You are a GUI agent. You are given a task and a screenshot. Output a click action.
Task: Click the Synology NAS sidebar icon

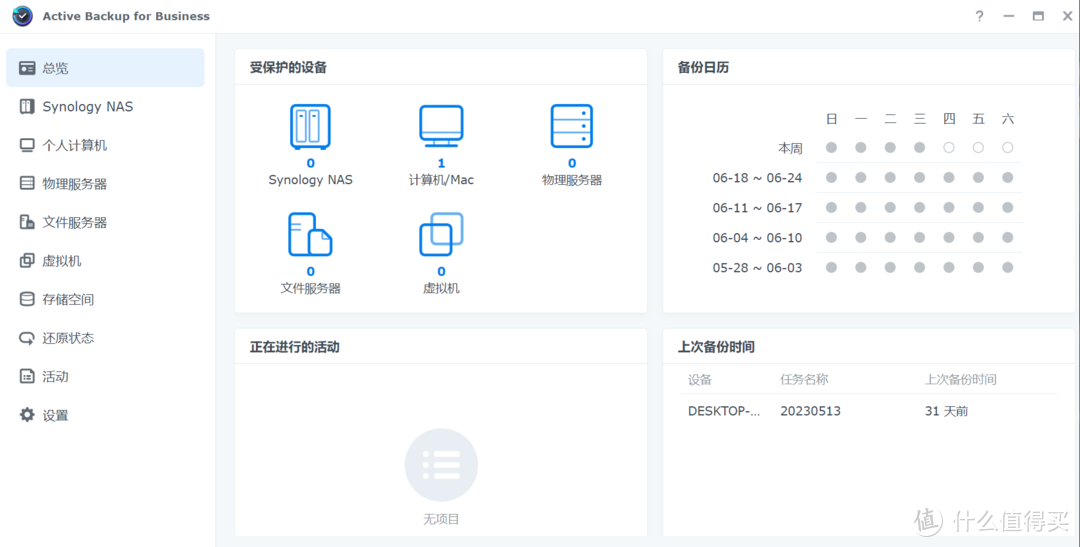click(x=27, y=106)
